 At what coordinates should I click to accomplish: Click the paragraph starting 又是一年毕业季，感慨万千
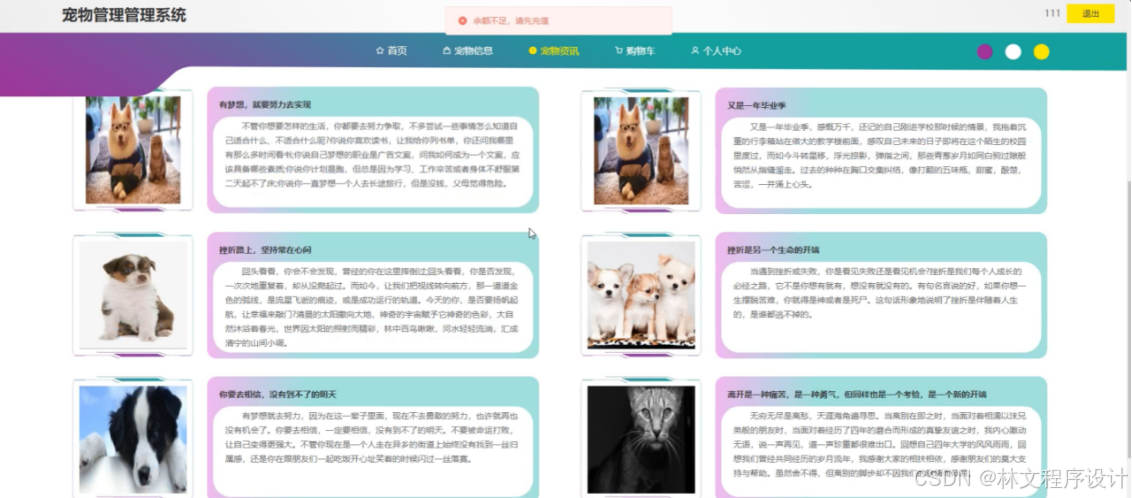880,154
